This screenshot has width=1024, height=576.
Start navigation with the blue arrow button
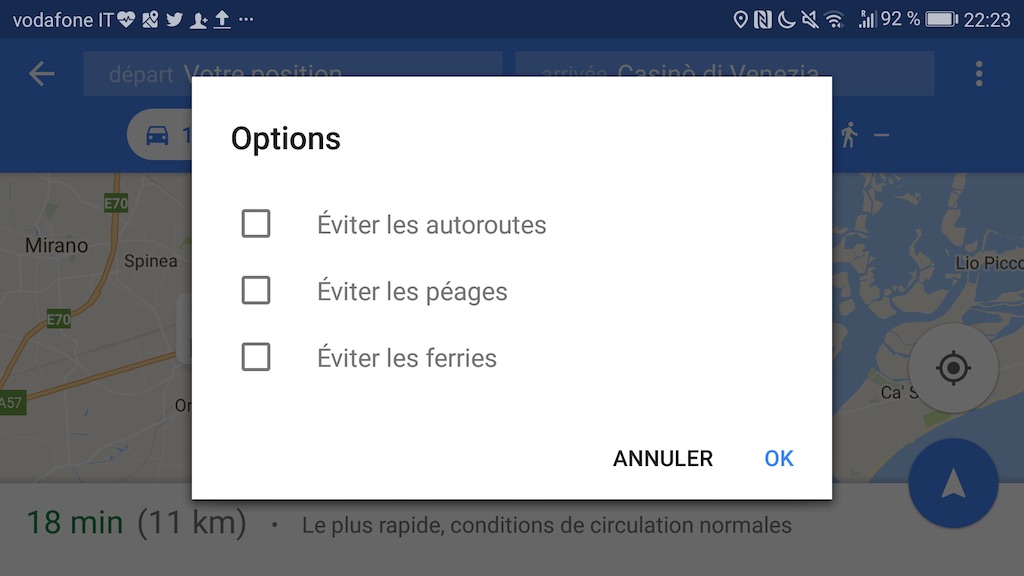point(953,484)
